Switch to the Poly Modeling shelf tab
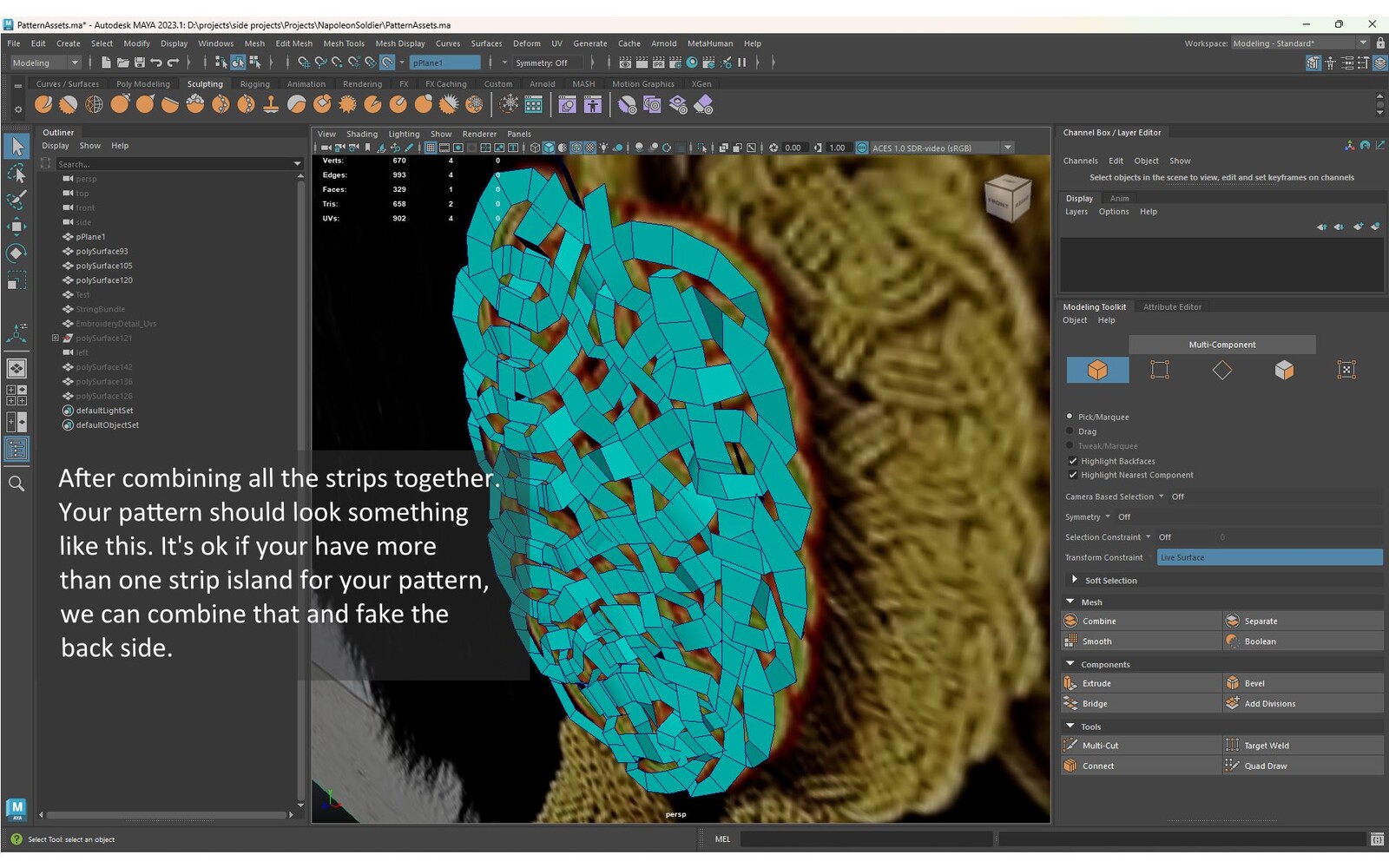1389x868 pixels. click(142, 84)
